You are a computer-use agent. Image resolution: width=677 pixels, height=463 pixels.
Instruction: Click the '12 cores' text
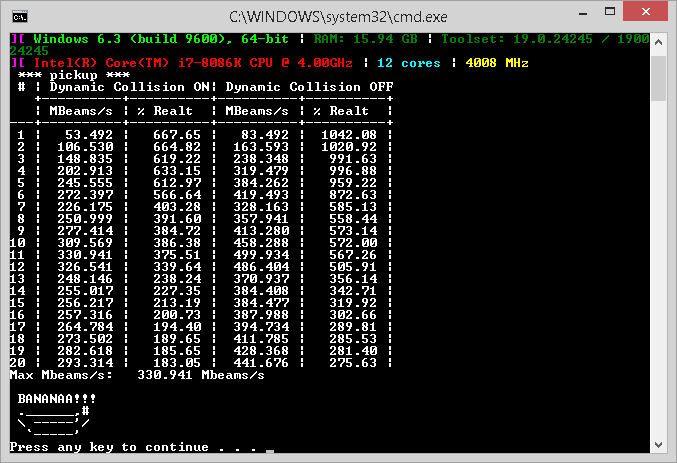coord(409,63)
